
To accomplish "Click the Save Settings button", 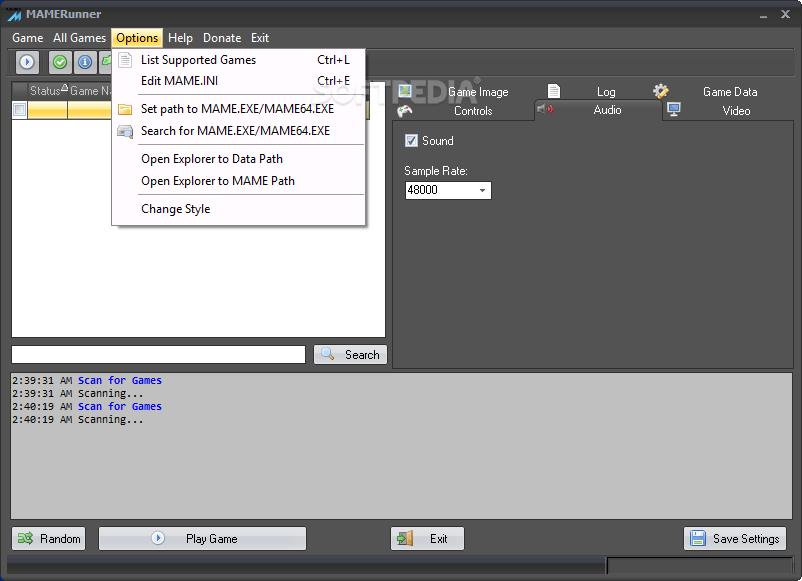I will [x=735, y=539].
